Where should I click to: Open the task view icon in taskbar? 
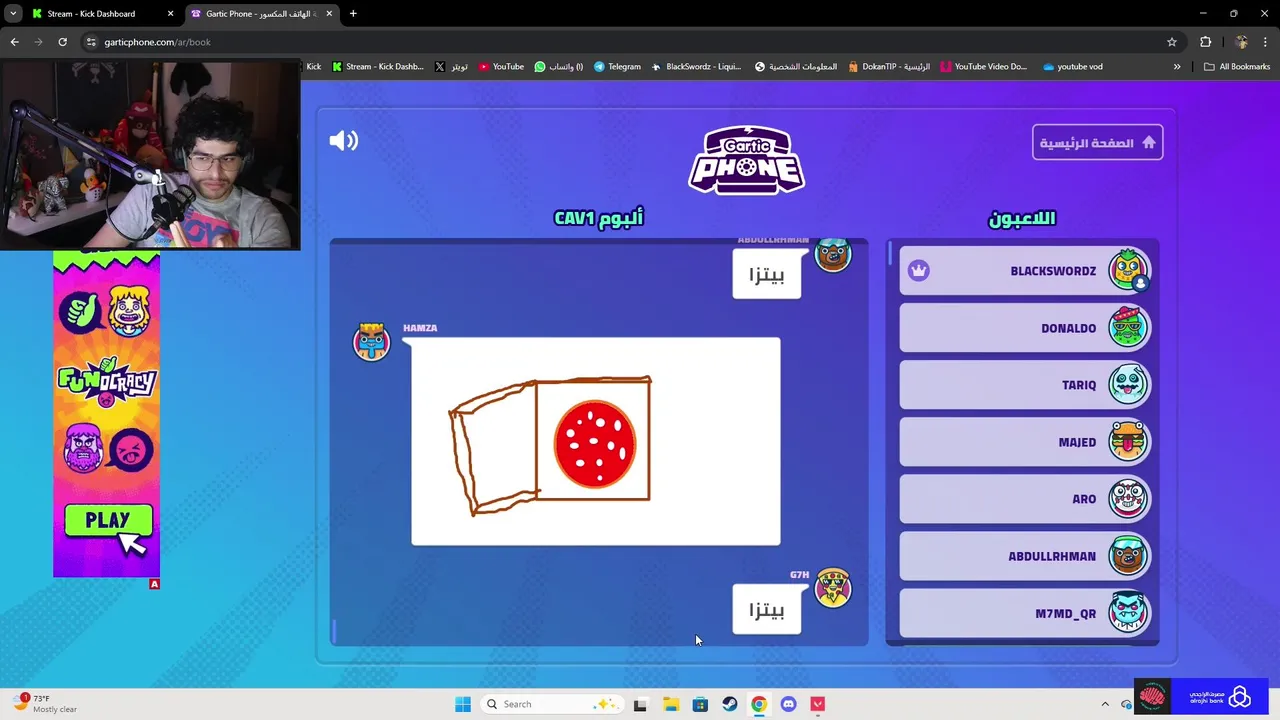click(x=640, y=704)
